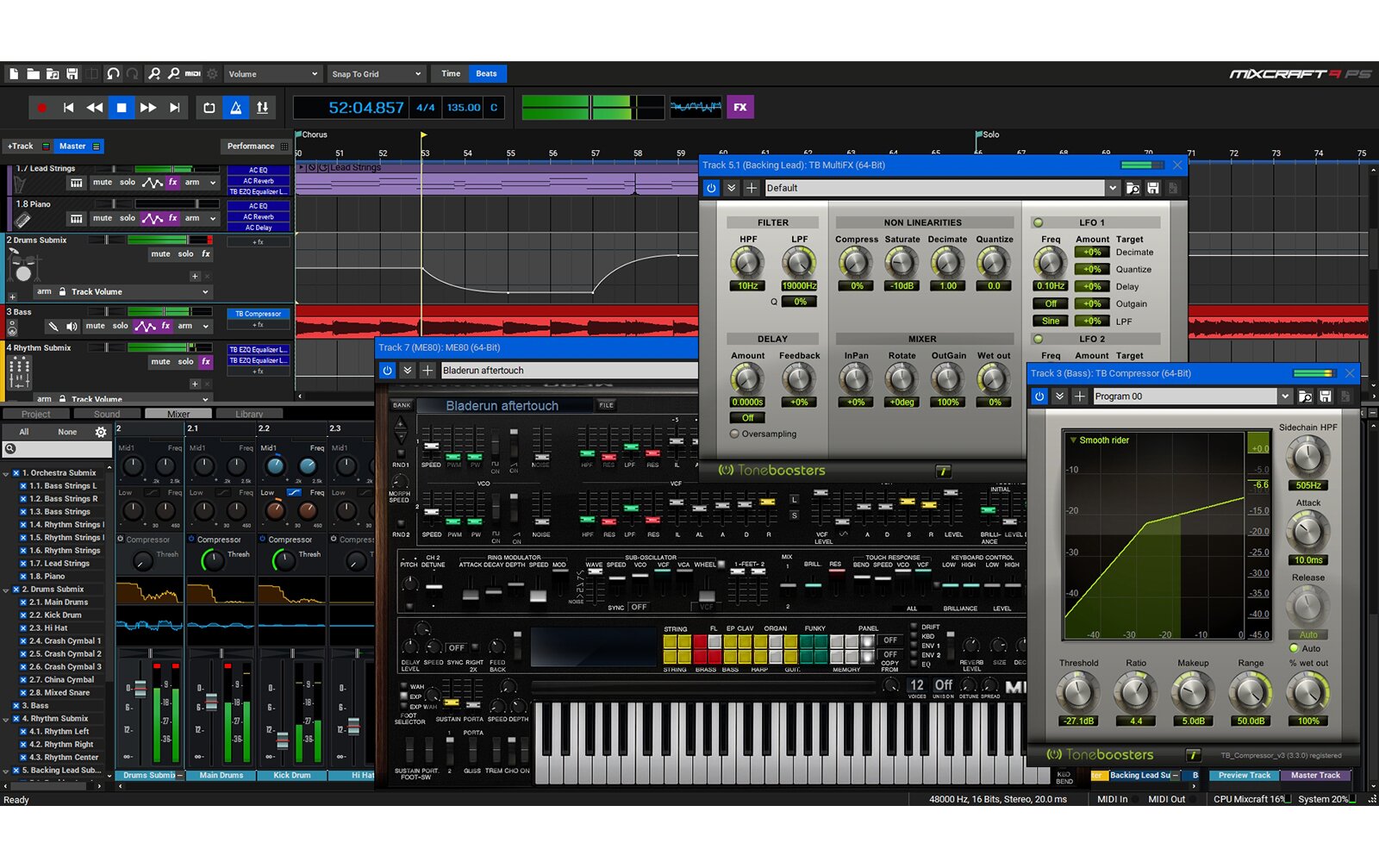Toggle power on TB MultiFX plugin
This screenshot has width=1379, height=868.
coord(711,188)
